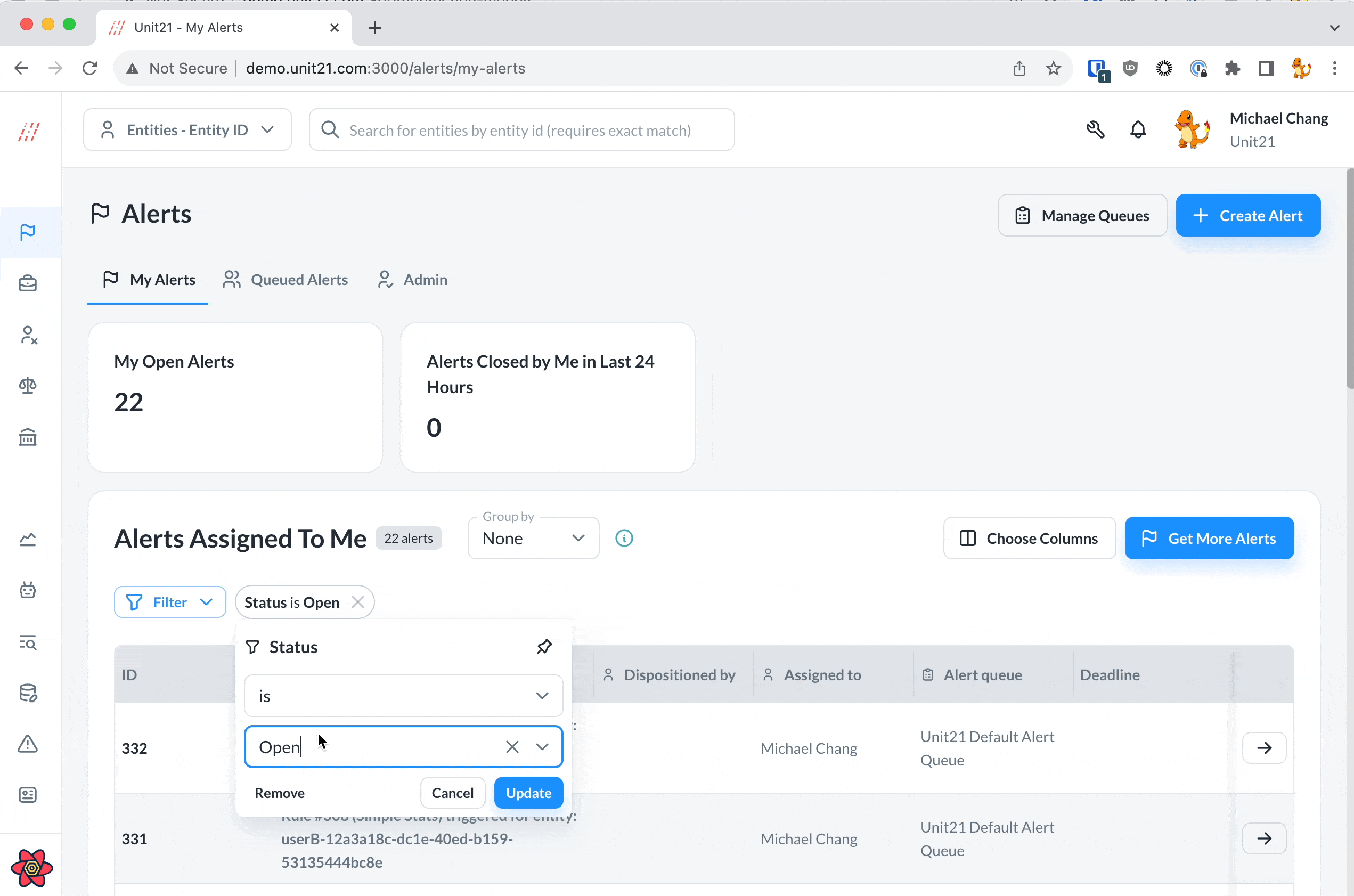
Task: Open the 'is' operator dropdown
Action: pyautogui.click(x=403, y=696)
